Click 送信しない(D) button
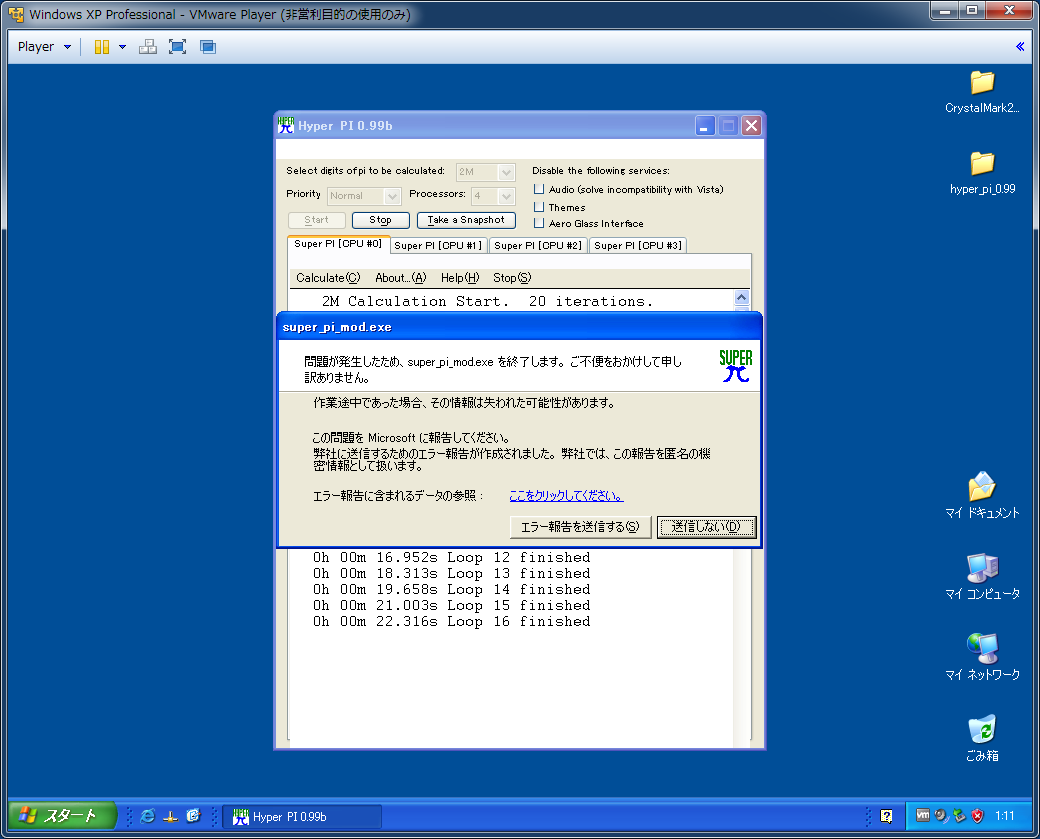Image resolution: width=1040 pixels, height=839 pixels. pos(706,527)
